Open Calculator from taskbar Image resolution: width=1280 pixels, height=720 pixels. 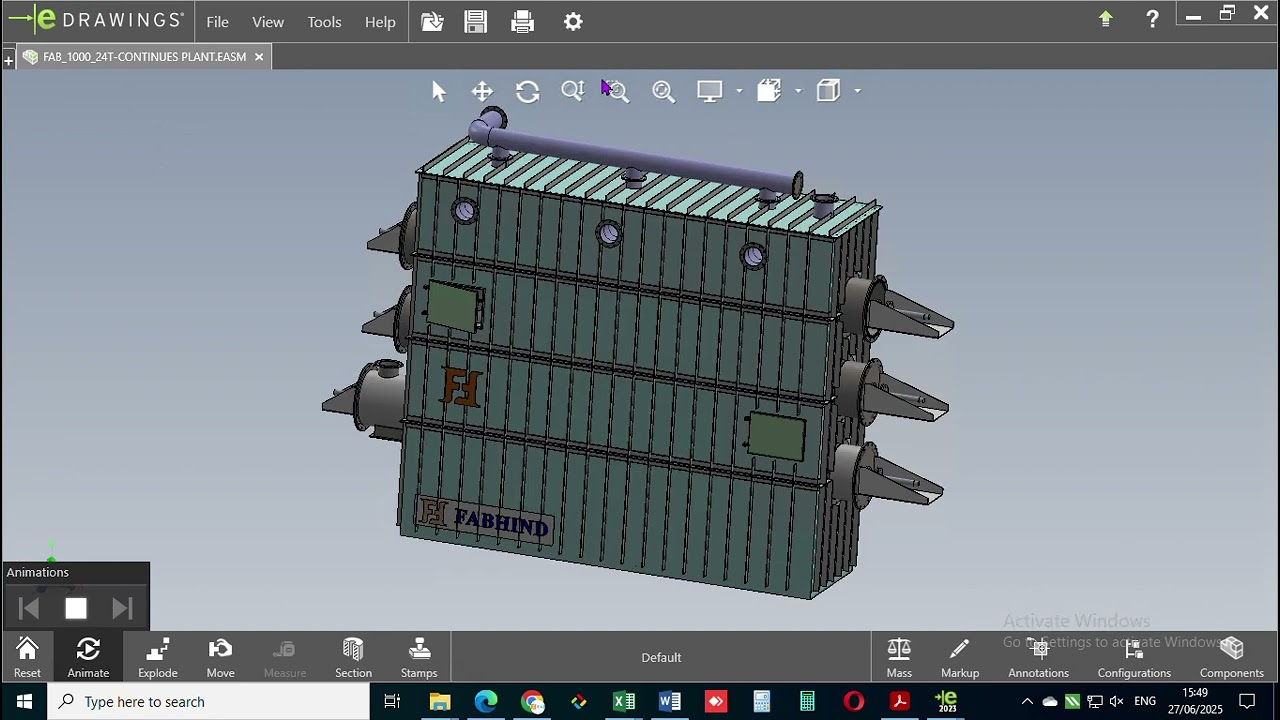pyautogui.click(x=807, y=702)
